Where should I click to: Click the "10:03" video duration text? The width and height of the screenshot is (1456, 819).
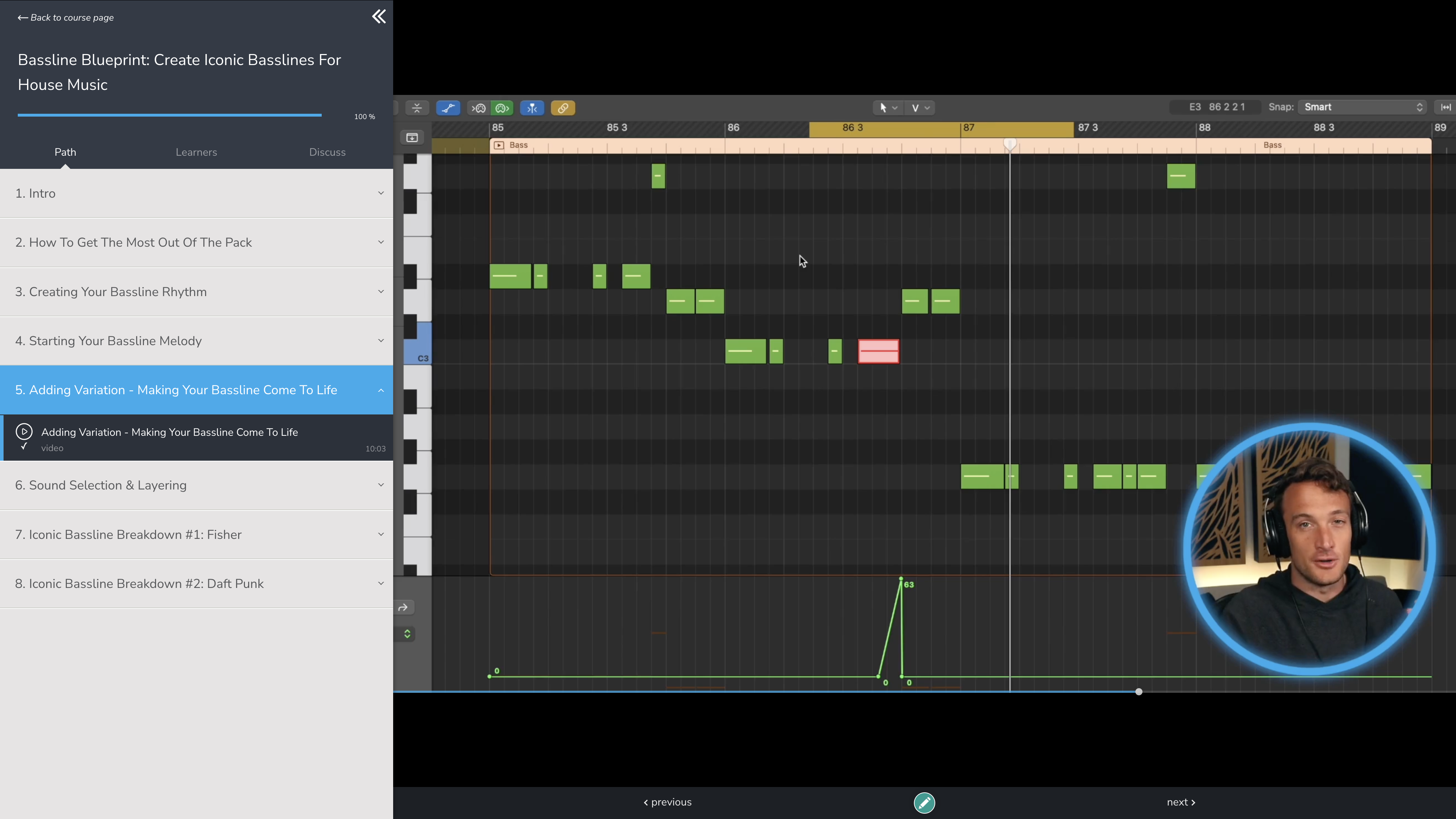pyautogui.click(x=375, y=449)
